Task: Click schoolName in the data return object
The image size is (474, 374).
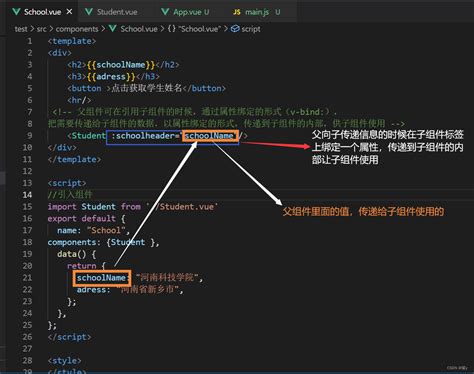Action: point(101,278)
